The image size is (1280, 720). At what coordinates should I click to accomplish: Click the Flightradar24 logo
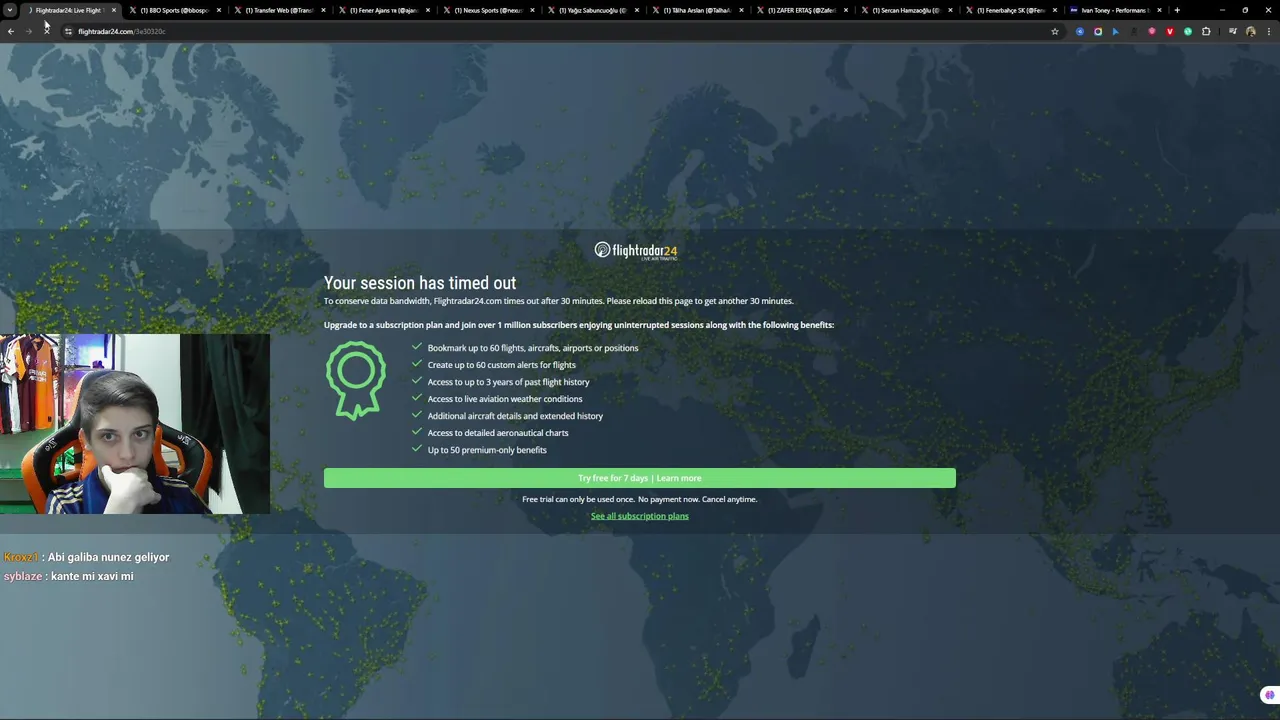pyautogui.click(x=636, y=250)
